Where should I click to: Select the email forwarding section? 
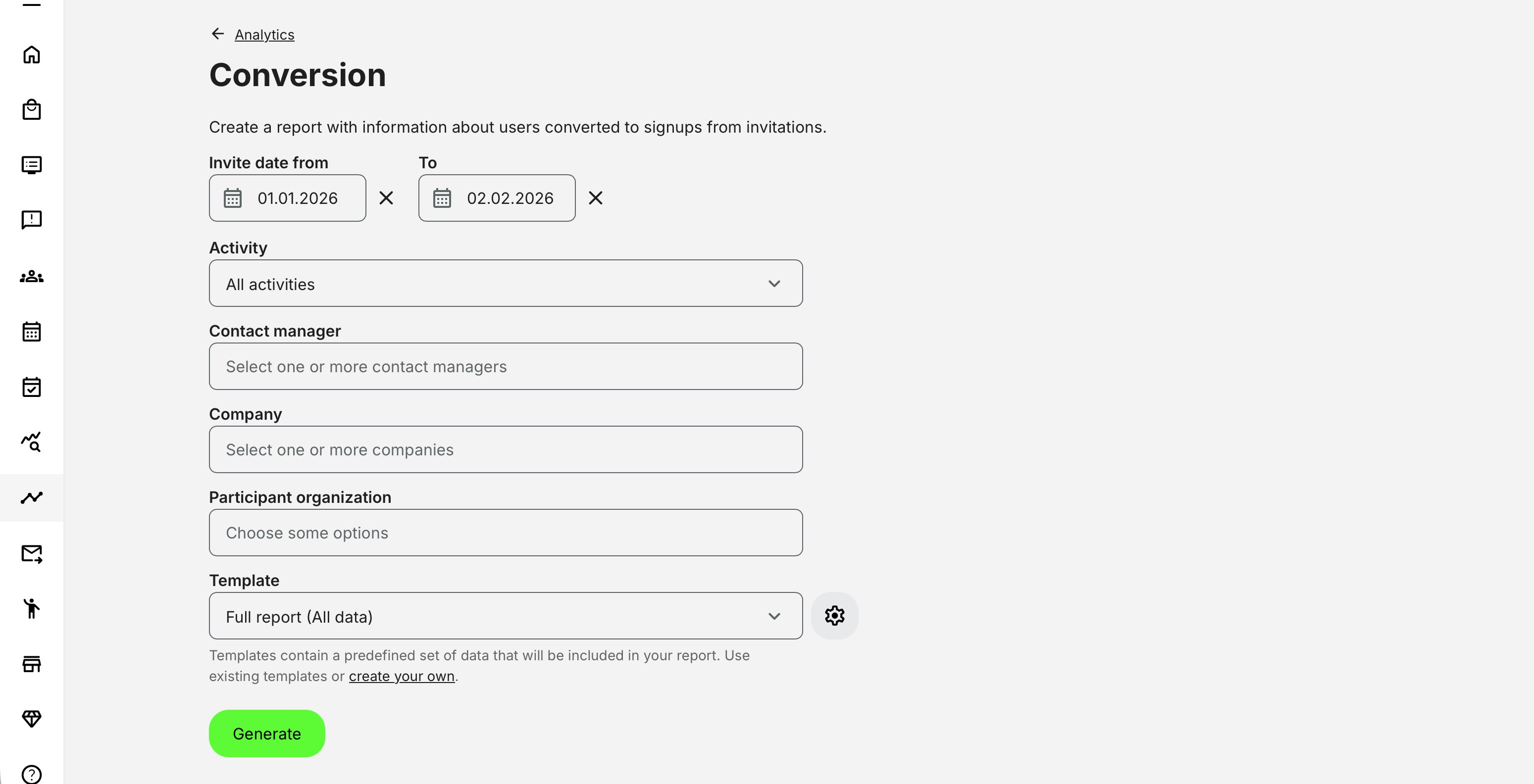tap(32, 555)
